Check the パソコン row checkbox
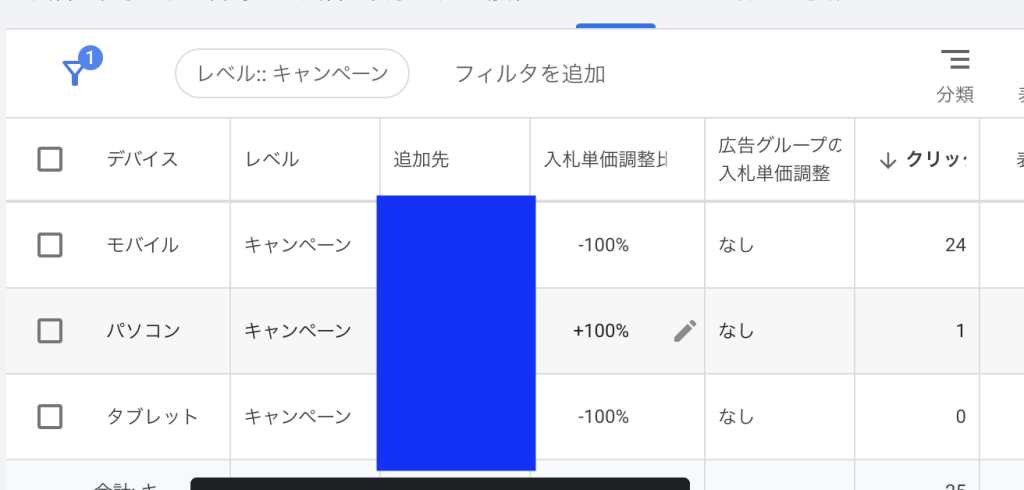1024x490 pixels. click(50, 331)
